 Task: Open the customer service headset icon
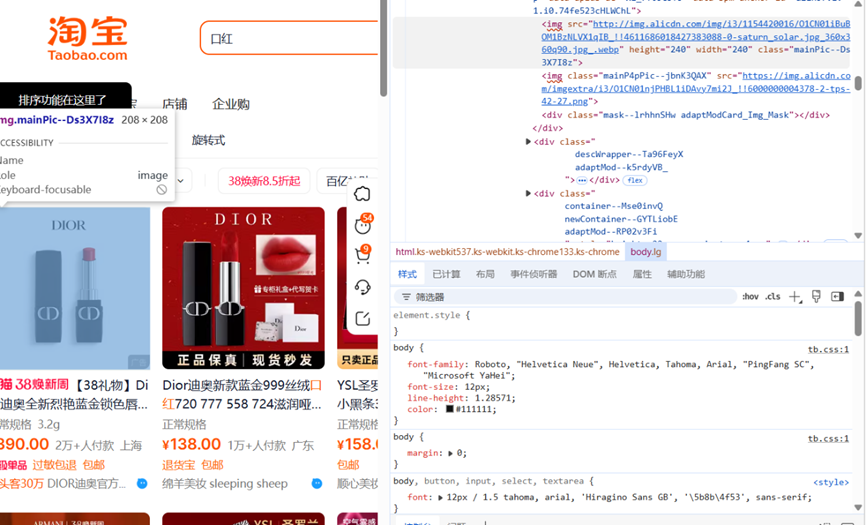362,287
